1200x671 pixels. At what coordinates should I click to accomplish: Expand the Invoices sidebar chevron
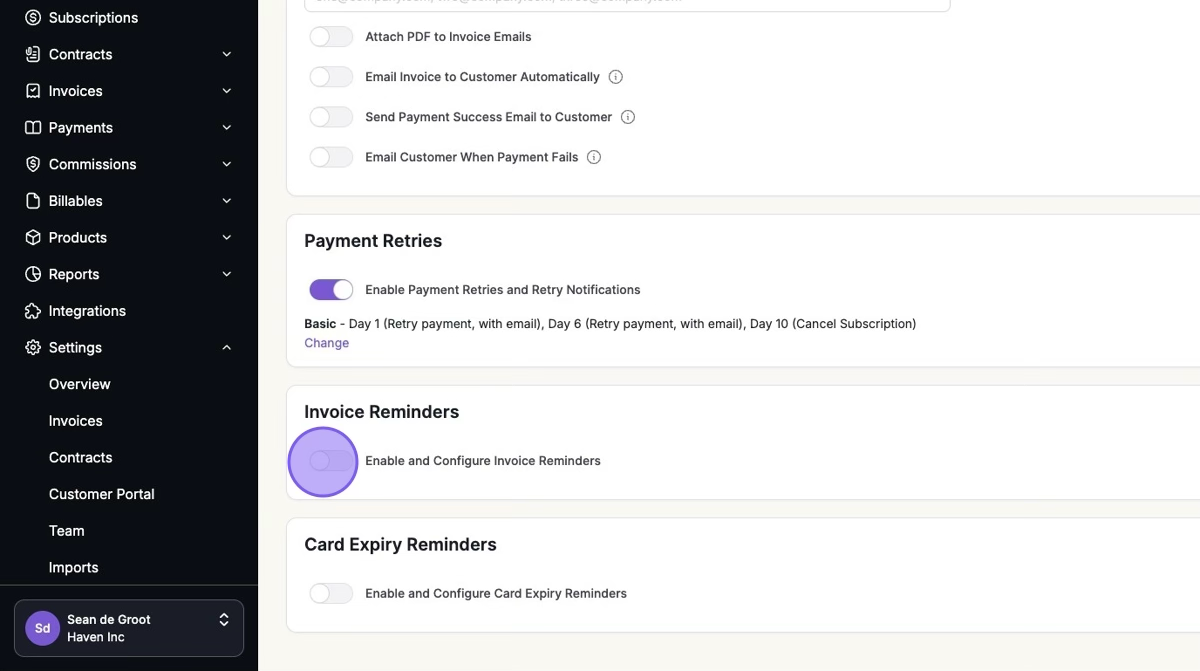227,91
